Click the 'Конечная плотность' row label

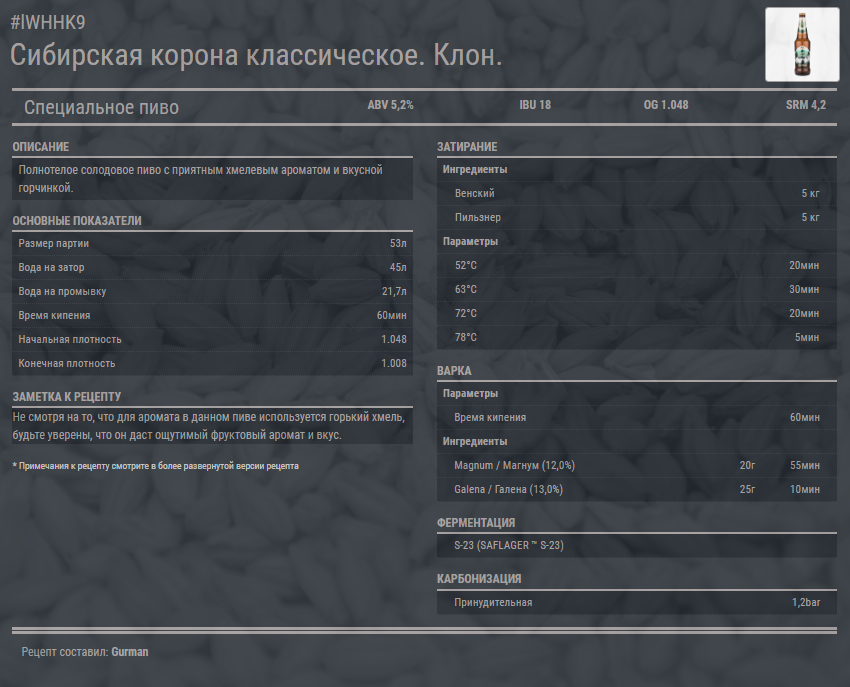pyautogui.click(x=67, y=363)
